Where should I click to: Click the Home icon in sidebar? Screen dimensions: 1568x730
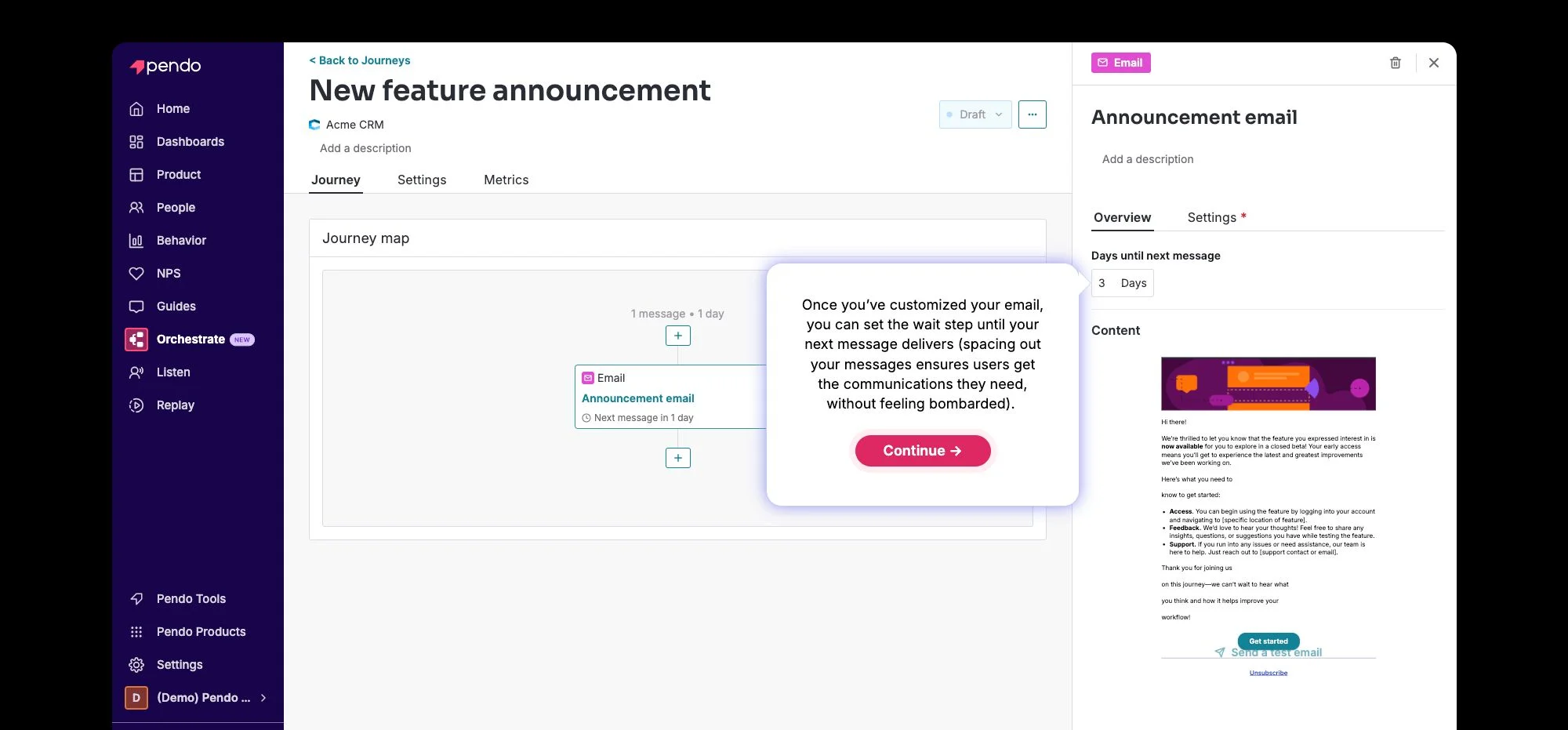pos(136,109)
